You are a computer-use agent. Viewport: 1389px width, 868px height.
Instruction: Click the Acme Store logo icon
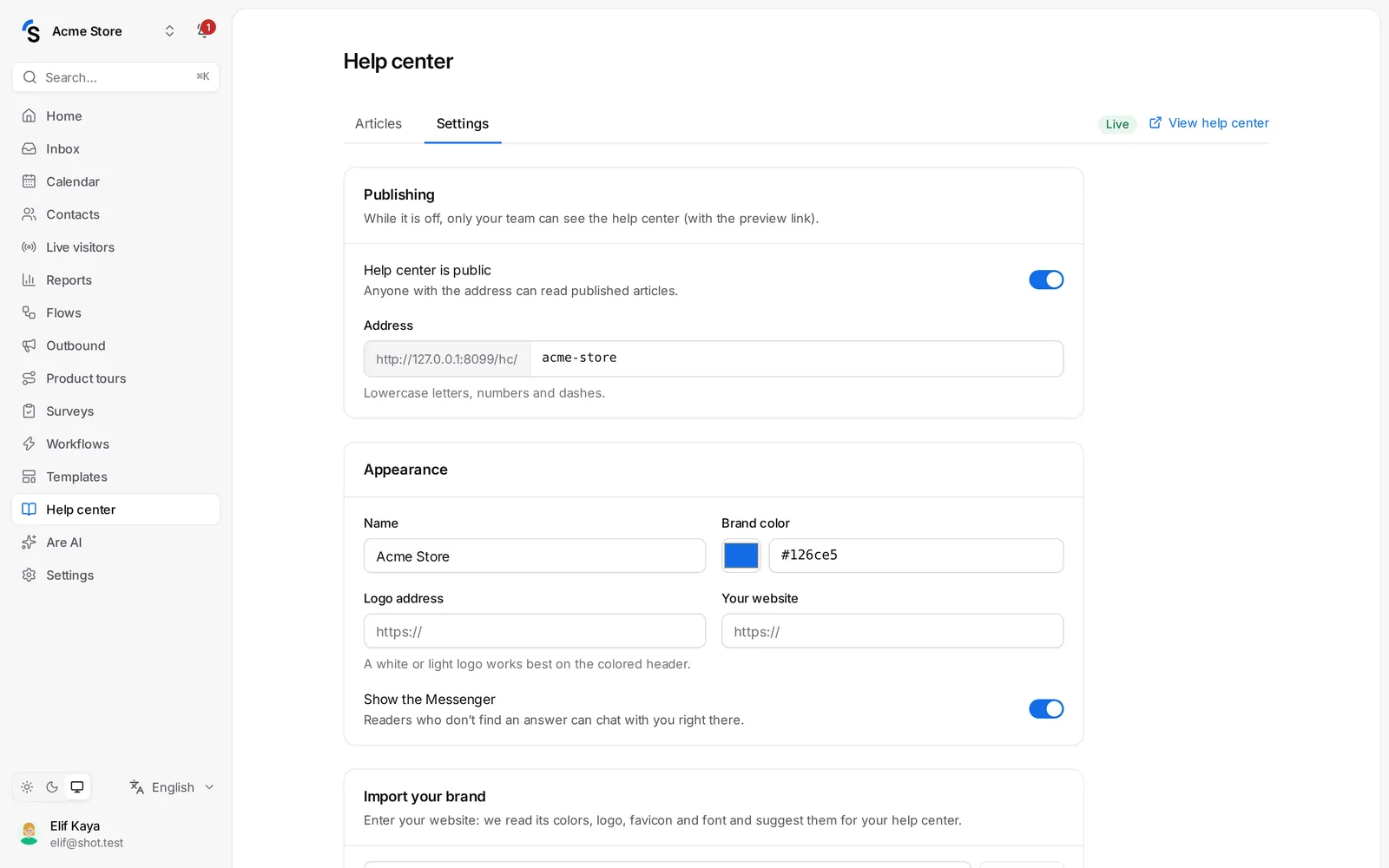coord(31,31)
